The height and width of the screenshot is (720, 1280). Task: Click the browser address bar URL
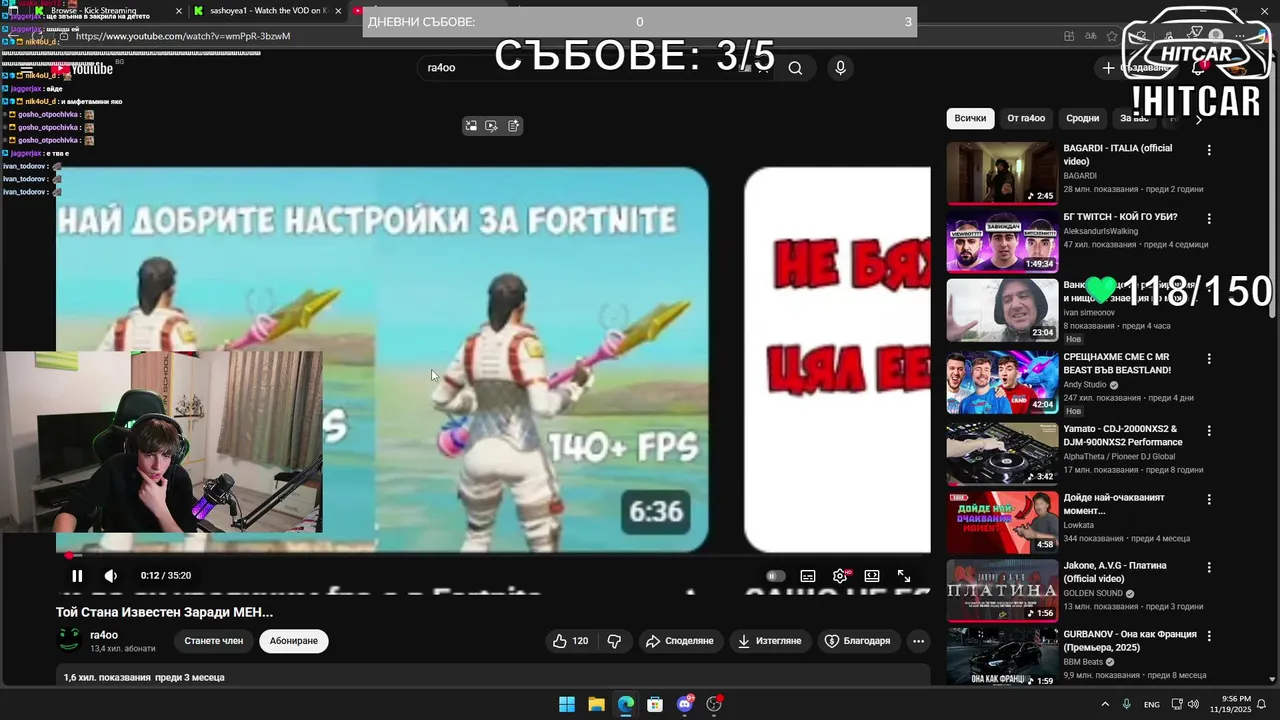183,36
